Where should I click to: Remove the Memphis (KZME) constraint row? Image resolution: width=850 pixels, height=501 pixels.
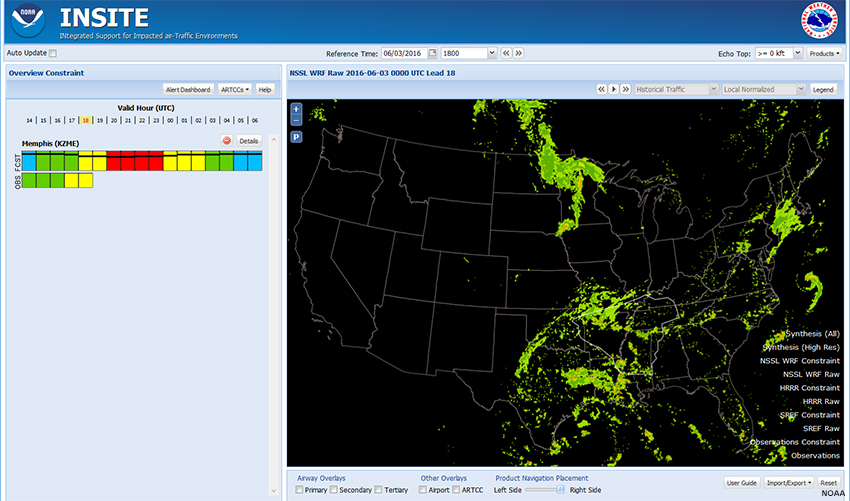(227, 141)
